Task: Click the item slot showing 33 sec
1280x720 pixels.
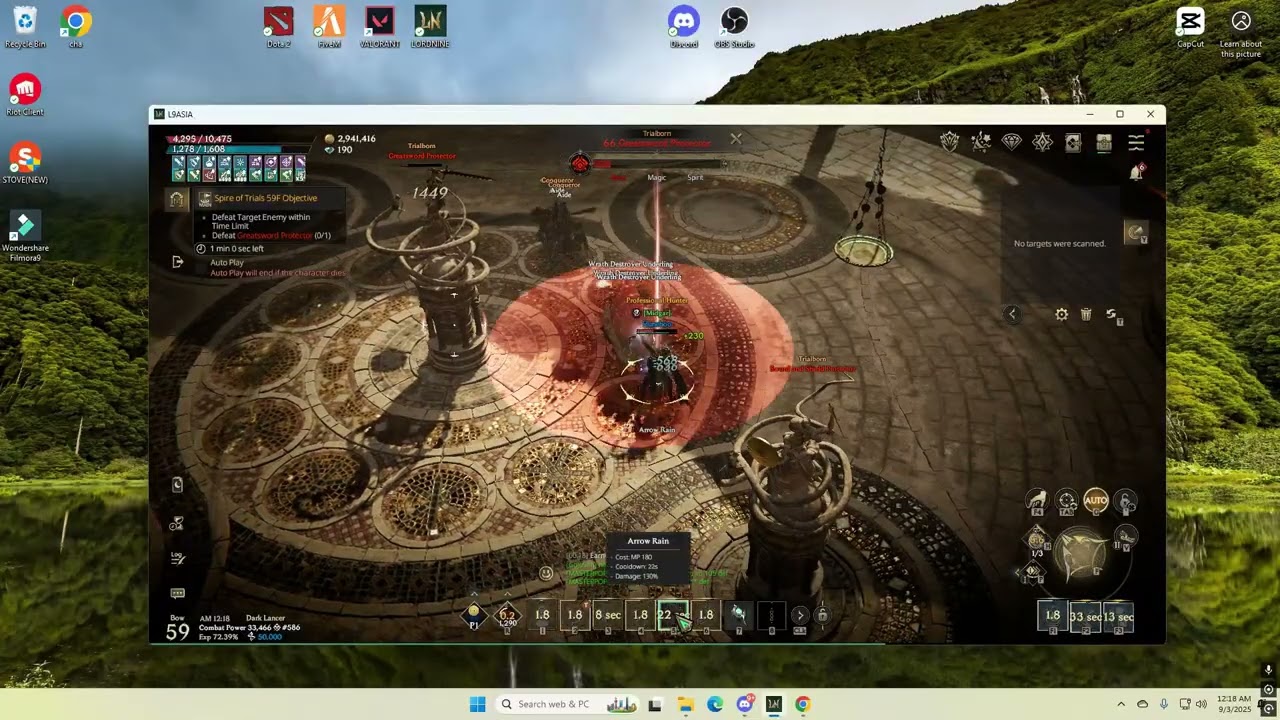Action: click(1085, 617)
